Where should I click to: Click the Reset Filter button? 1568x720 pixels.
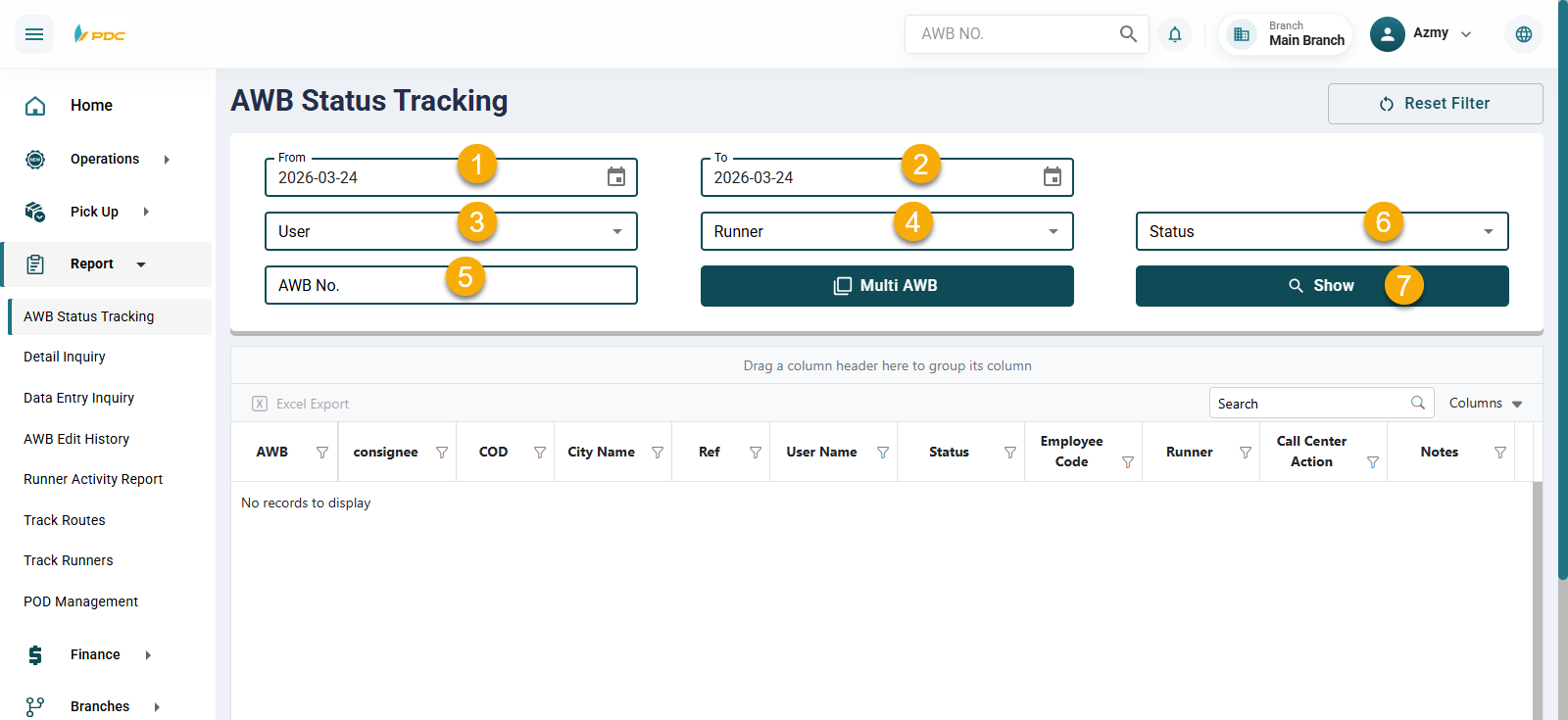(1436, 104)
